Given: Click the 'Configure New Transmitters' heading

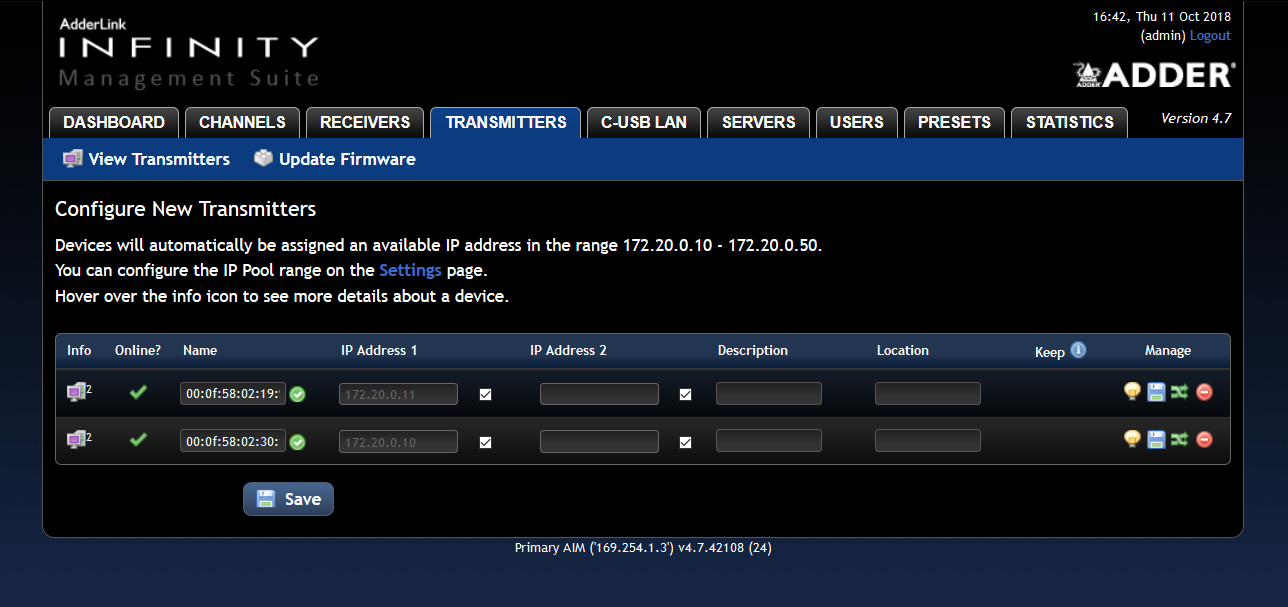Looking at the screenshot, I should pos(185,209).
